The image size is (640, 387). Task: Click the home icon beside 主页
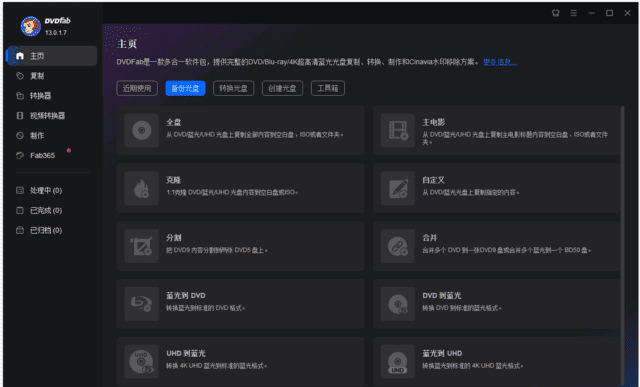(20, 56)
